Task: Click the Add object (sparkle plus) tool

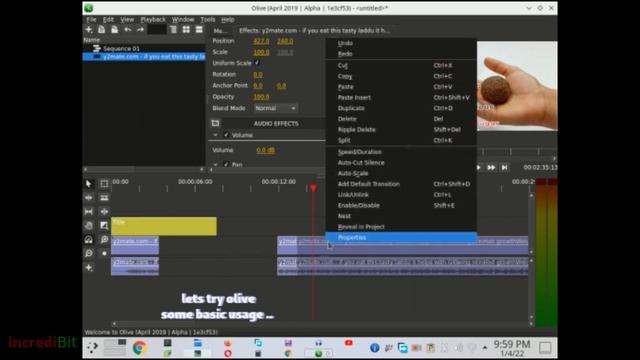Action: [89, 268]
